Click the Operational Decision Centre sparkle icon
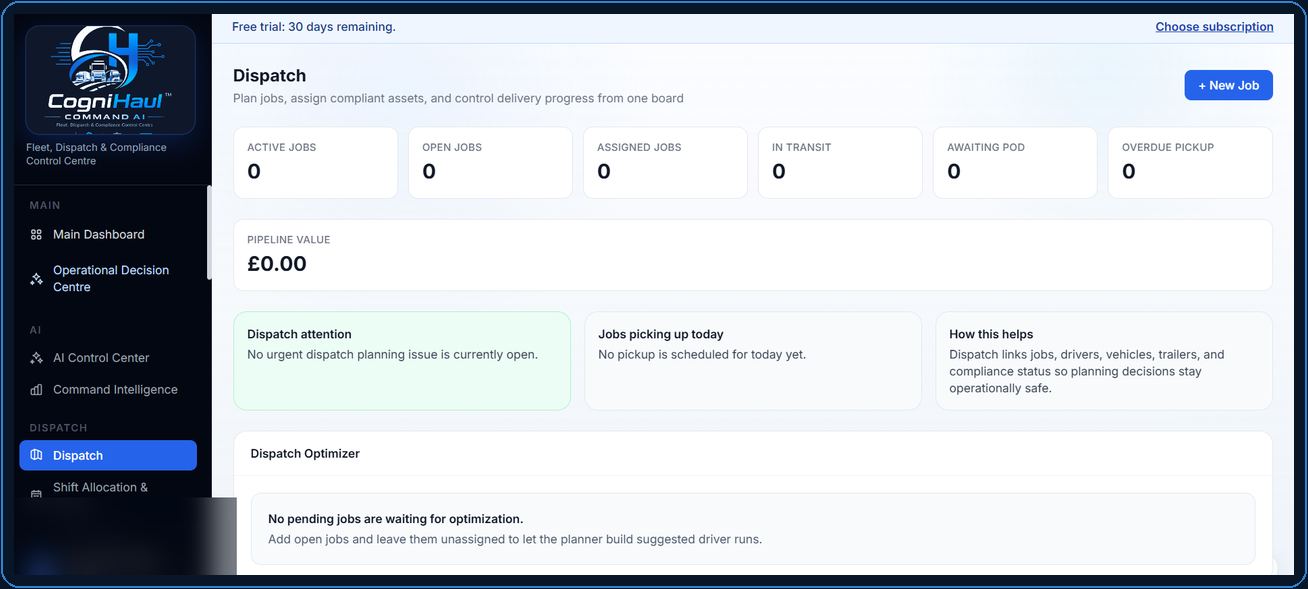The height and width of the screenshot is (589, 1308). click(x=37, y=279)
